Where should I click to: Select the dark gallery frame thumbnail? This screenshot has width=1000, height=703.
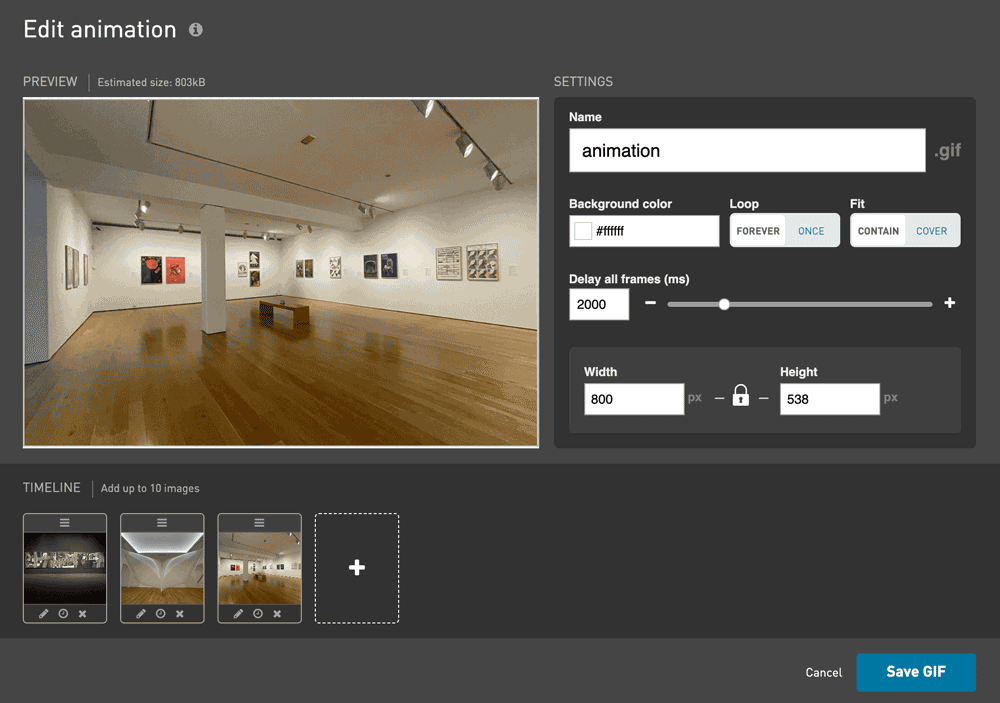[65, 568]
